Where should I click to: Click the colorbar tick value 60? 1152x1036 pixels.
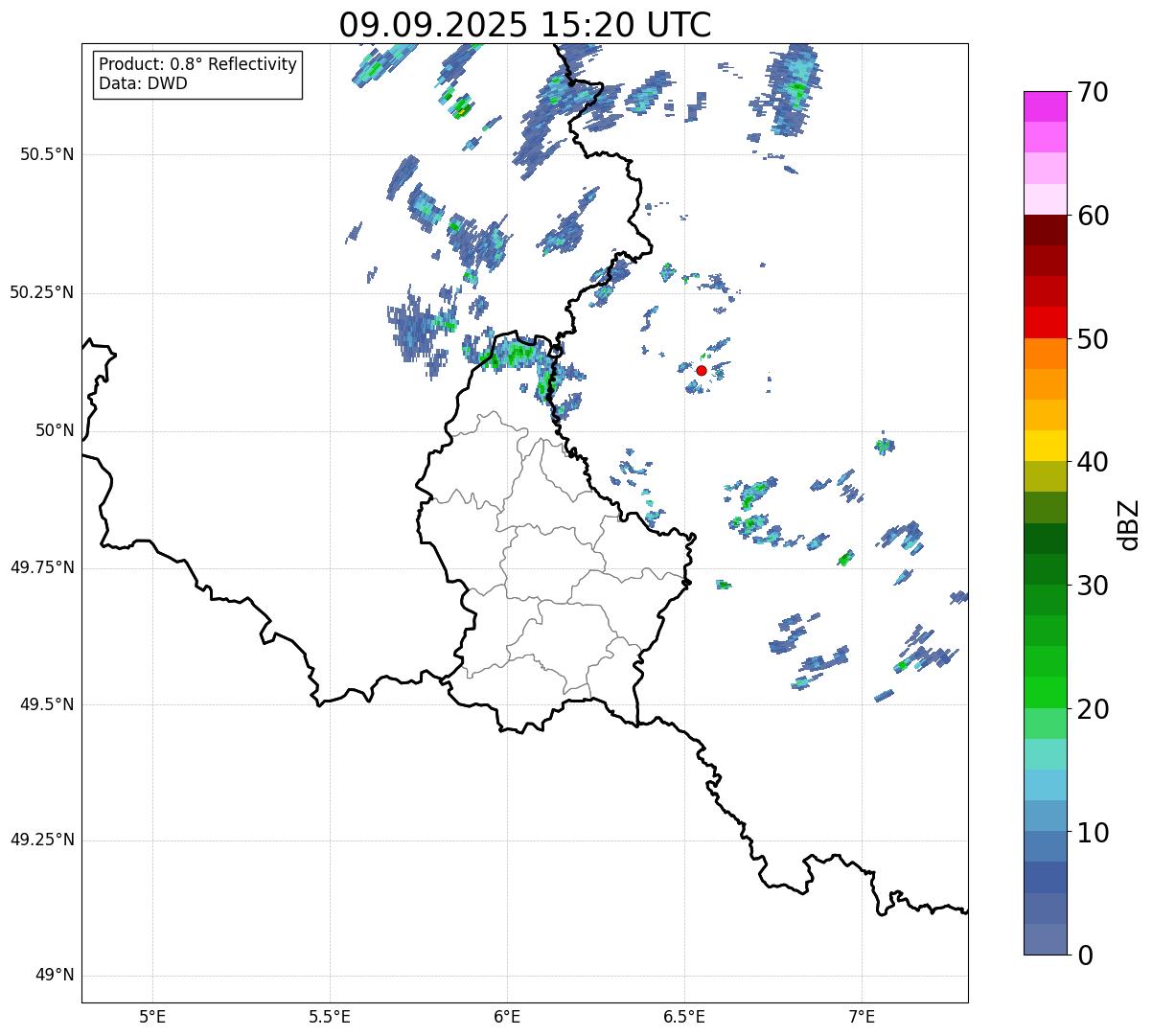coord(1094,216)
